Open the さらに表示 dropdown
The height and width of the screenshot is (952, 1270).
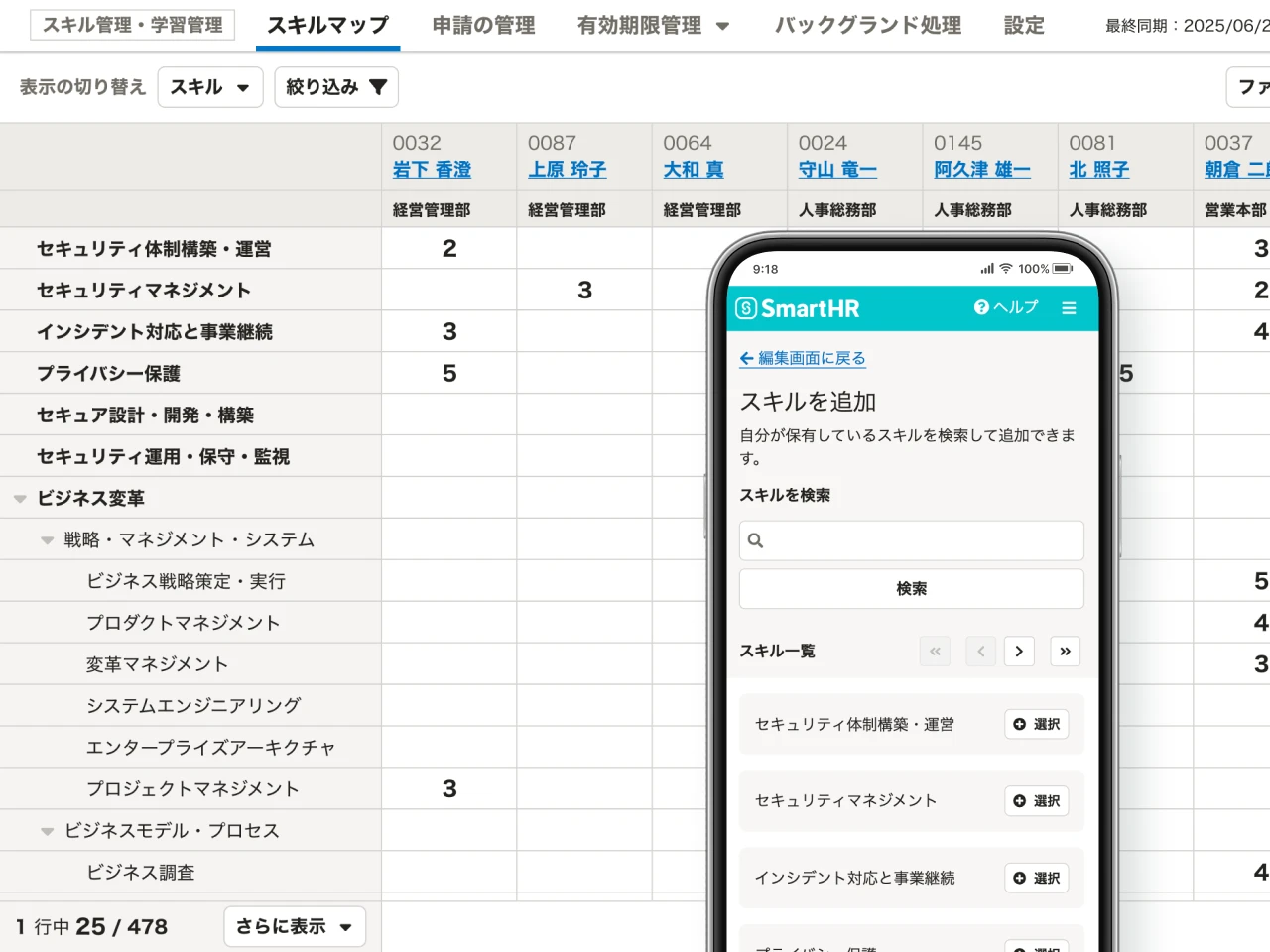pos(294,926)
